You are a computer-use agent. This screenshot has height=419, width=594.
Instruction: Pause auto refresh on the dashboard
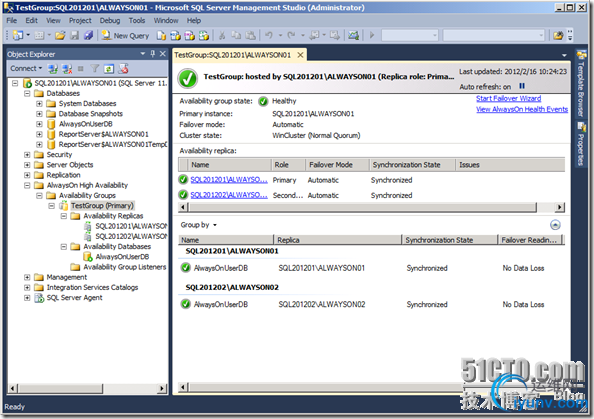pos(522,86)
